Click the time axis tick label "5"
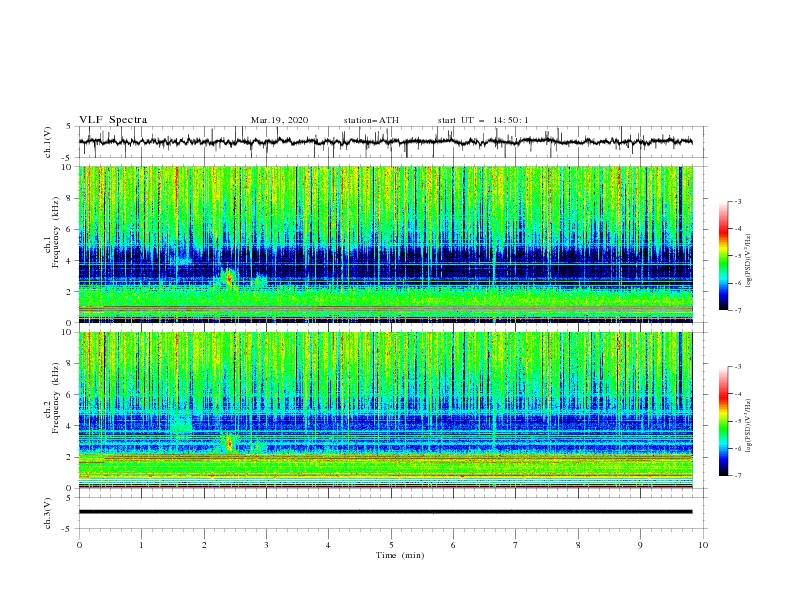 pyautogui.click(x=391, y=545)
